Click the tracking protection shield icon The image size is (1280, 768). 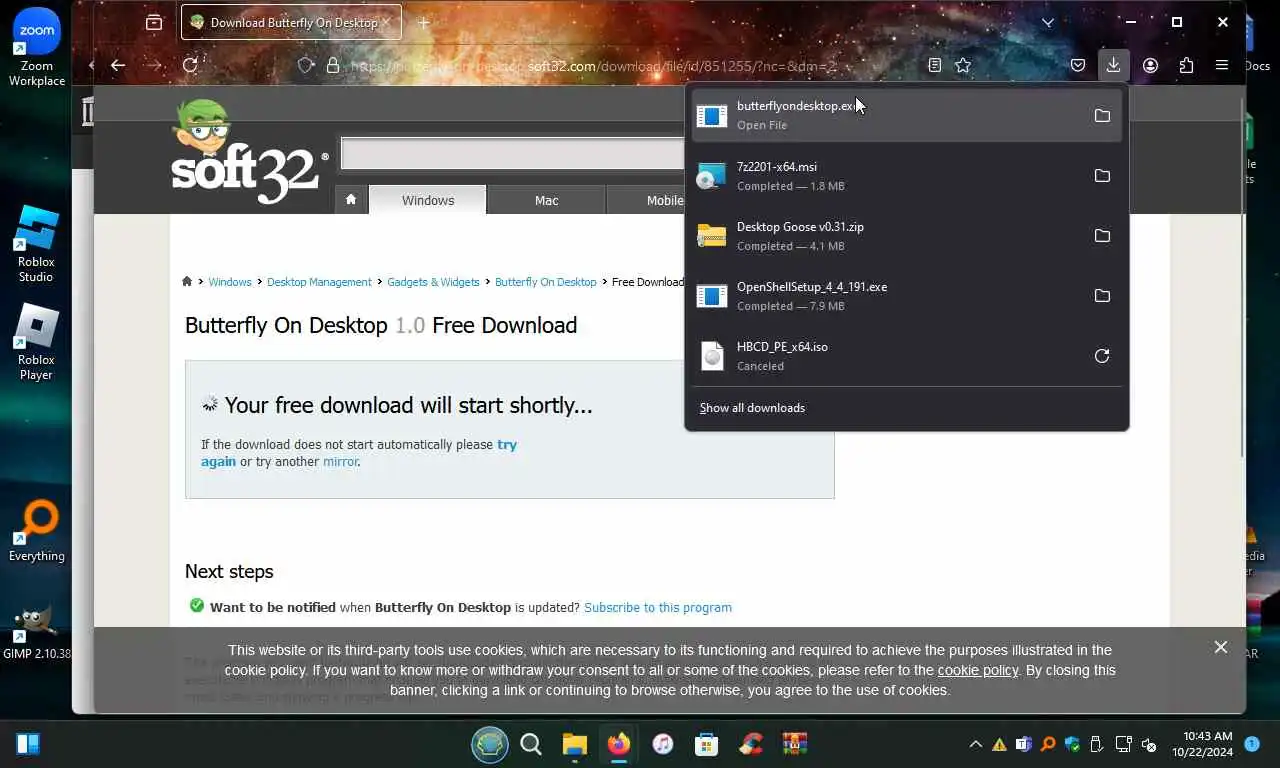coord(306,65)
